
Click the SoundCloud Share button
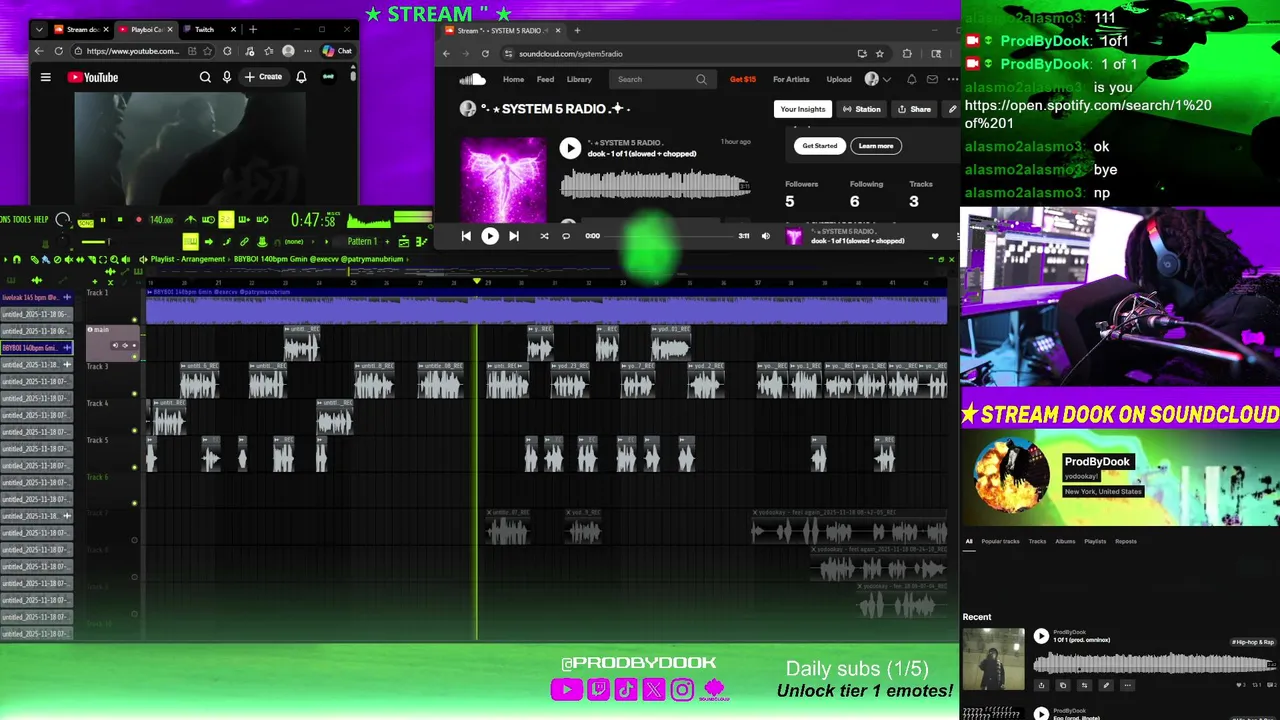914,109
